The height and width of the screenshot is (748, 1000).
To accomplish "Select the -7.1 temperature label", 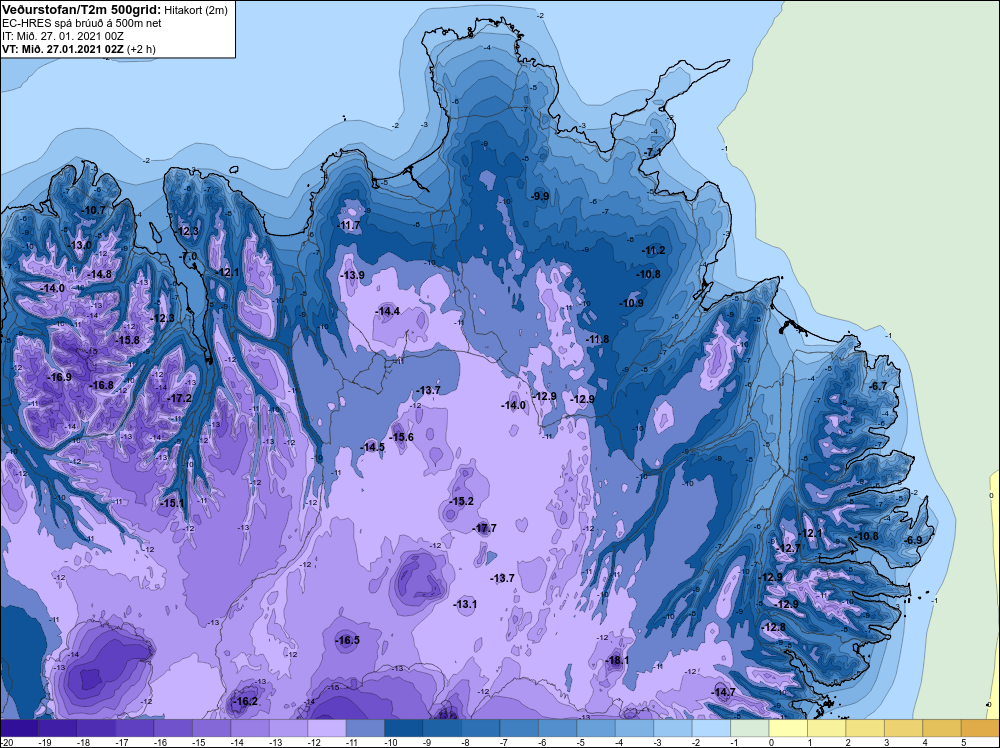I will click(x=652, y=152).
